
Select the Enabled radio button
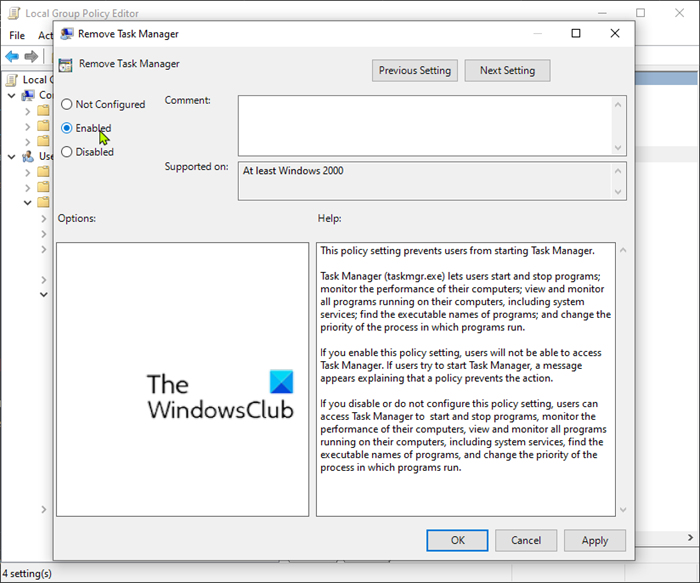click(x=67, y=128)
